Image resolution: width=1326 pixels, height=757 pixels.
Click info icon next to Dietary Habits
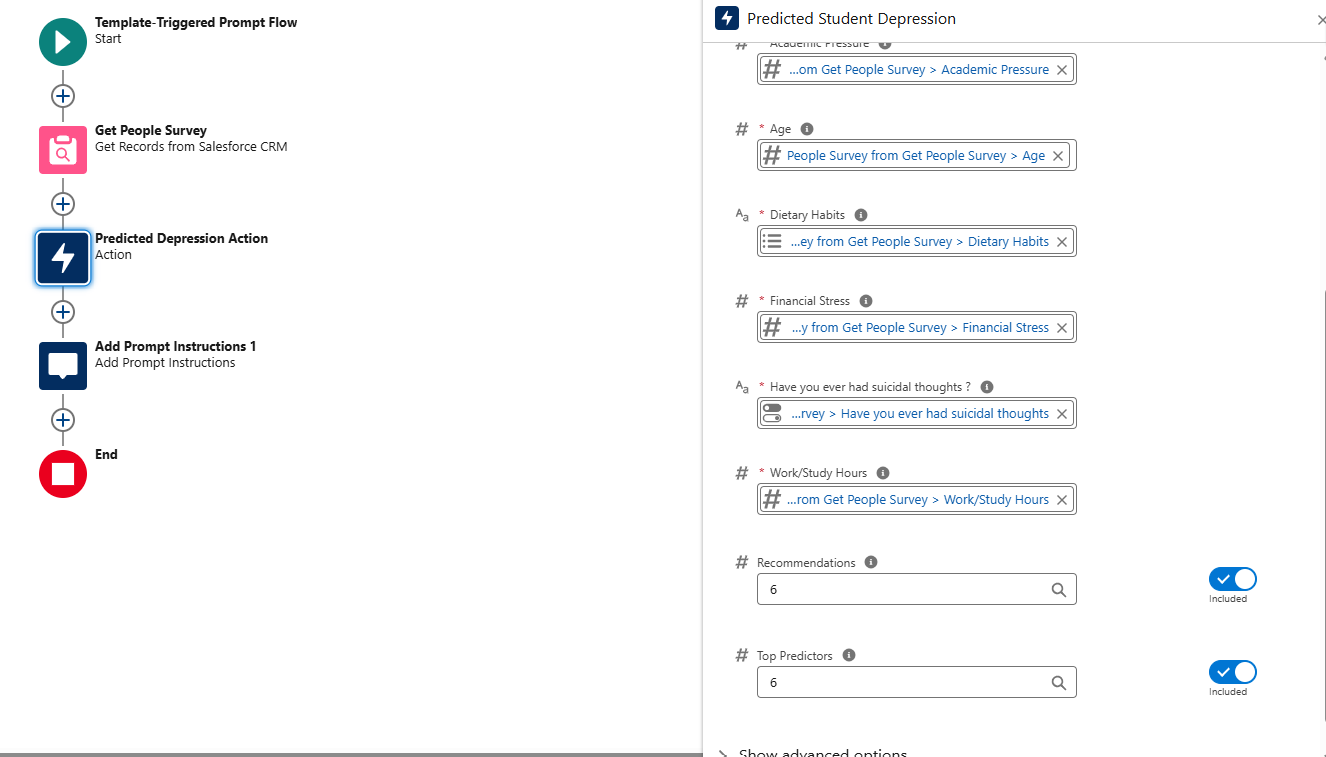point(861,215)
